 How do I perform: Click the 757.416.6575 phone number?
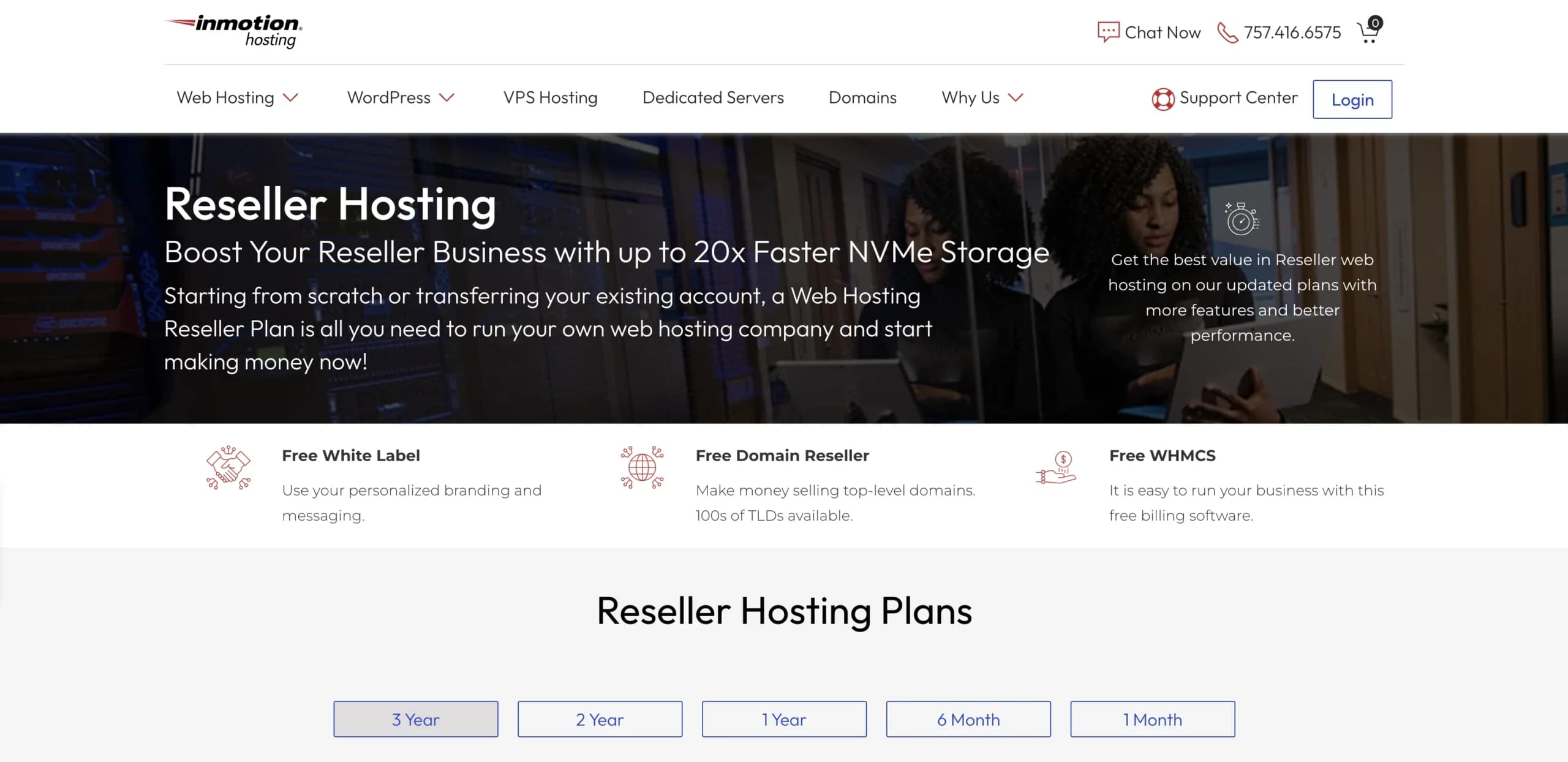pos(1292,32)
